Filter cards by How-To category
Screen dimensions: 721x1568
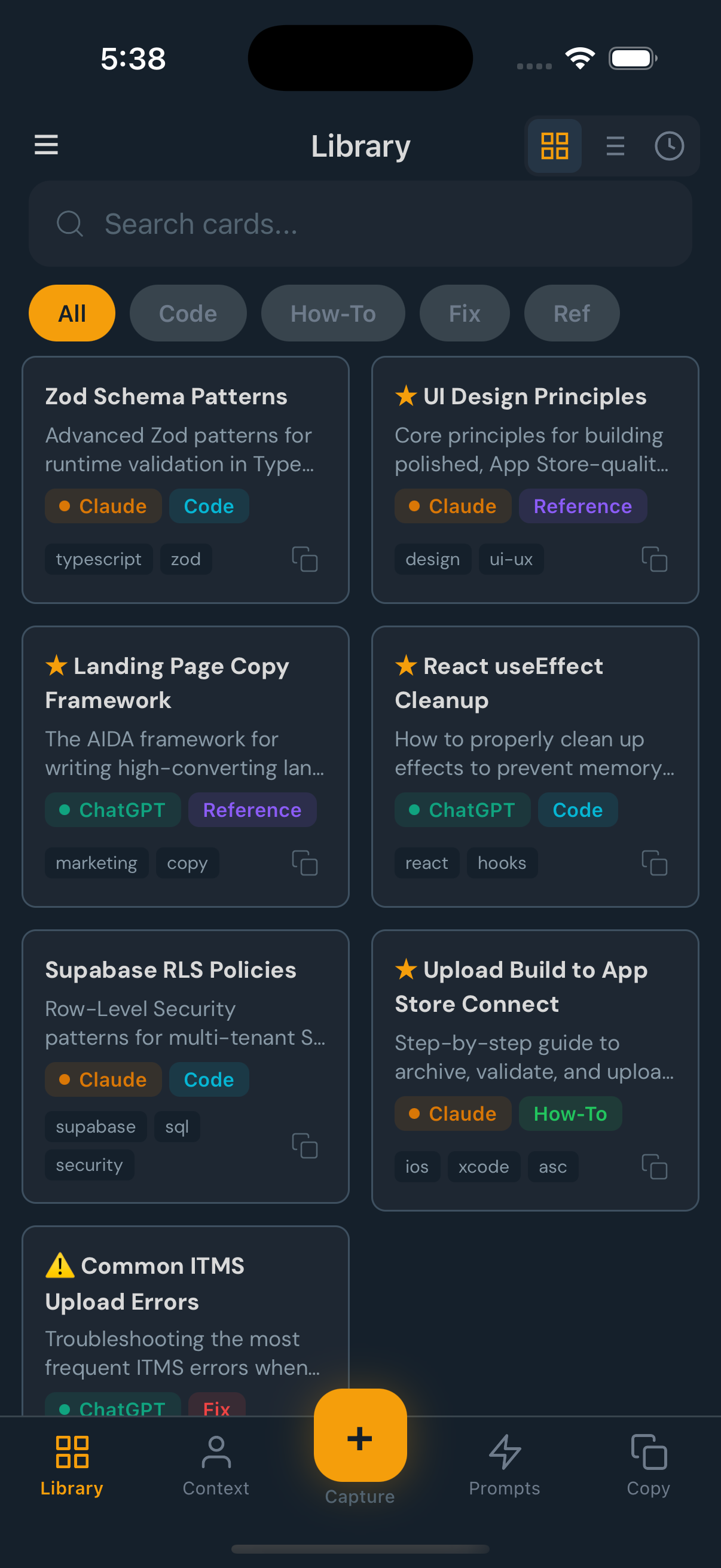(333, 313)
